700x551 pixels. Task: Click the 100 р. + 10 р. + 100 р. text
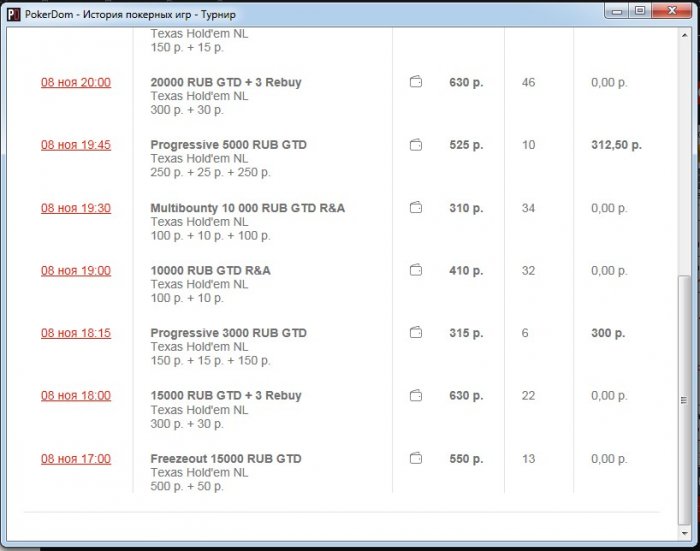coord(210,236)
